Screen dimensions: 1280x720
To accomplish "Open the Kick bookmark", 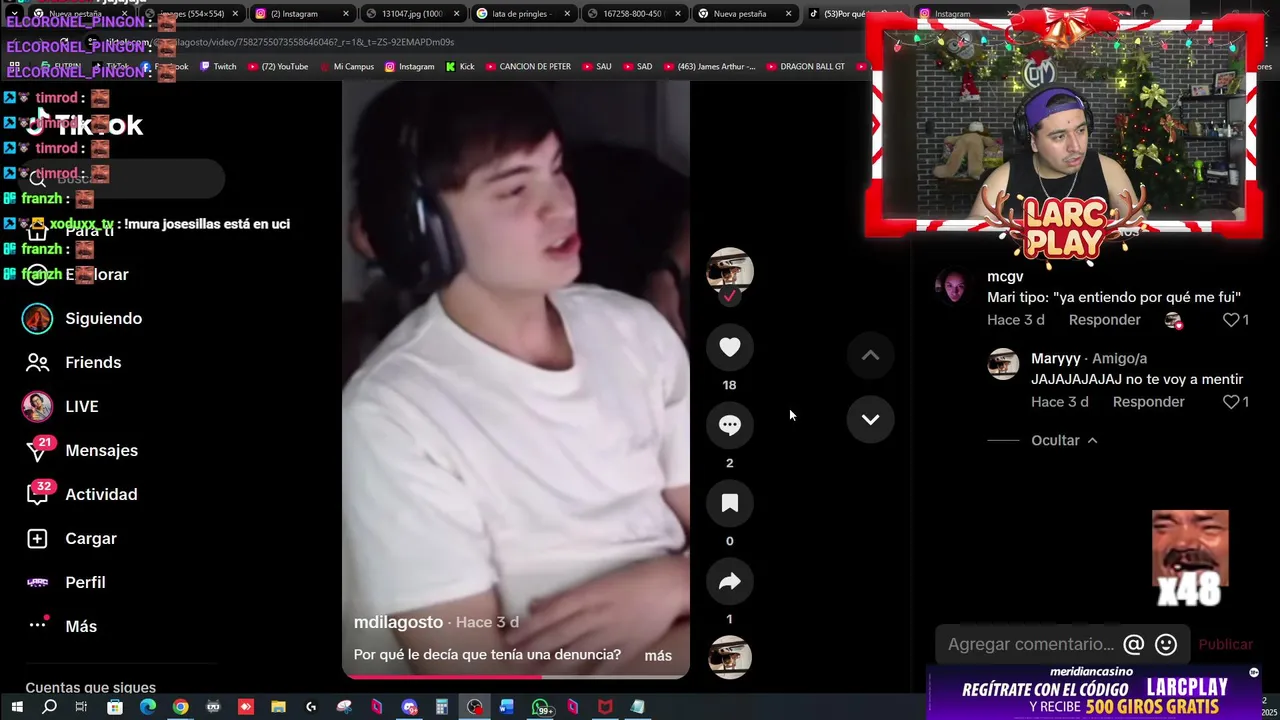I will 460,67.
